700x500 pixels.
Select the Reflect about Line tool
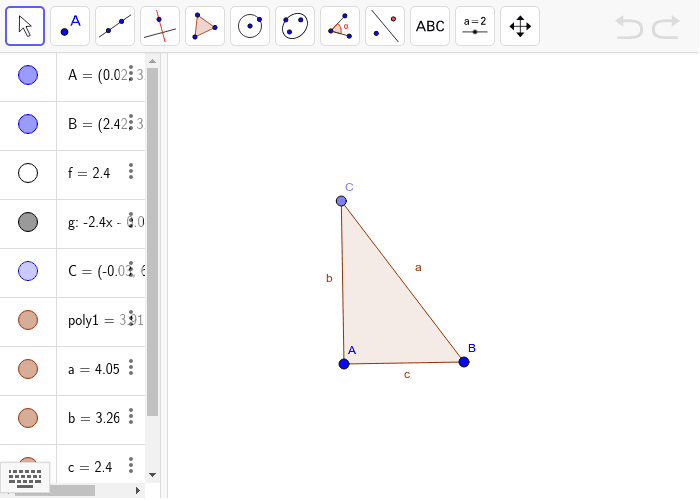pyautogui.click(x=385, y=26)
